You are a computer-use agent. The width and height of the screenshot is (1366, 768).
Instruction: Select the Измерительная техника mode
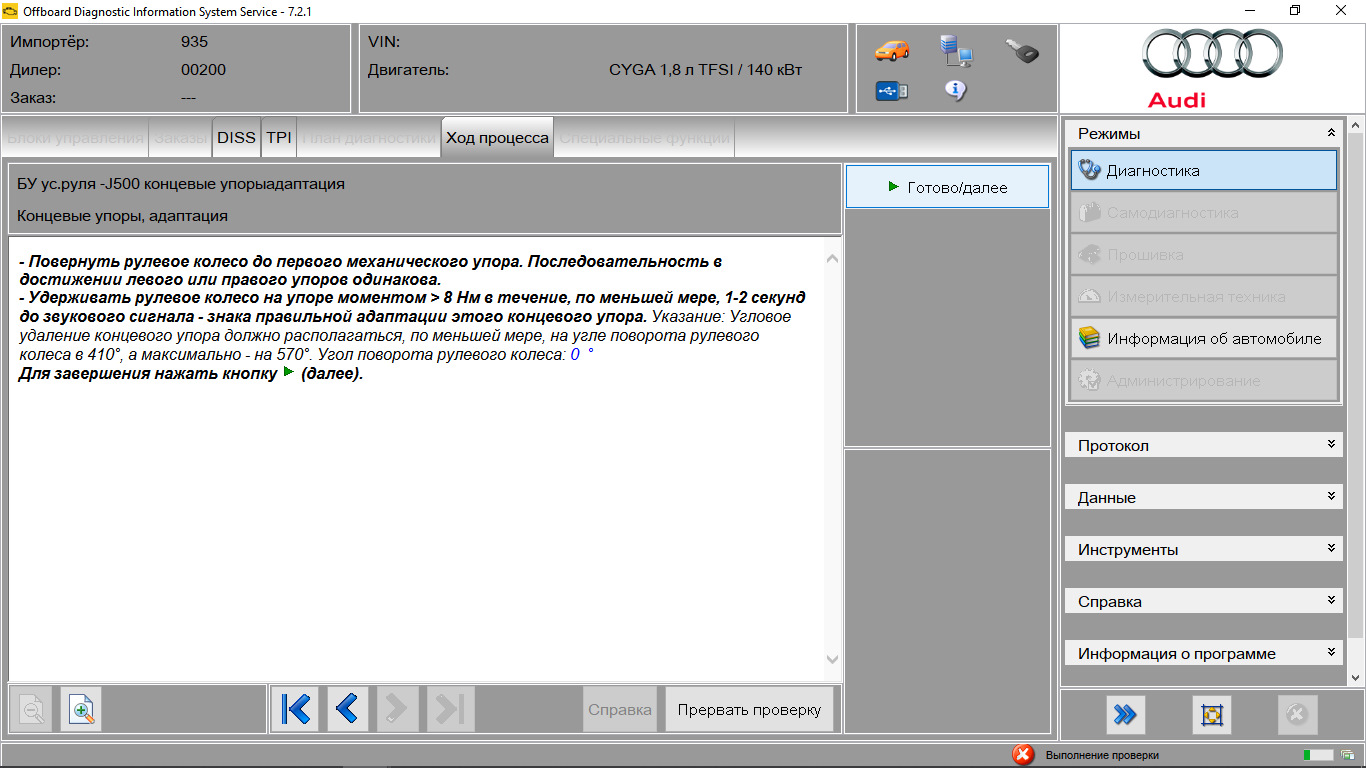(1204, 296)
